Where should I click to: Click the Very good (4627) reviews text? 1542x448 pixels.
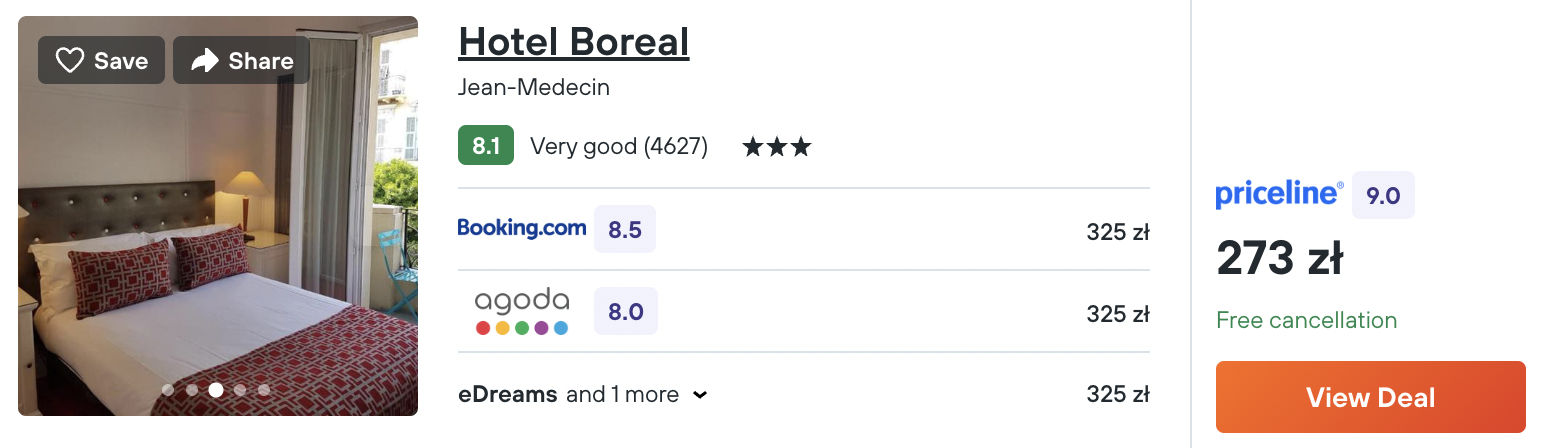(x=619, y=147)
